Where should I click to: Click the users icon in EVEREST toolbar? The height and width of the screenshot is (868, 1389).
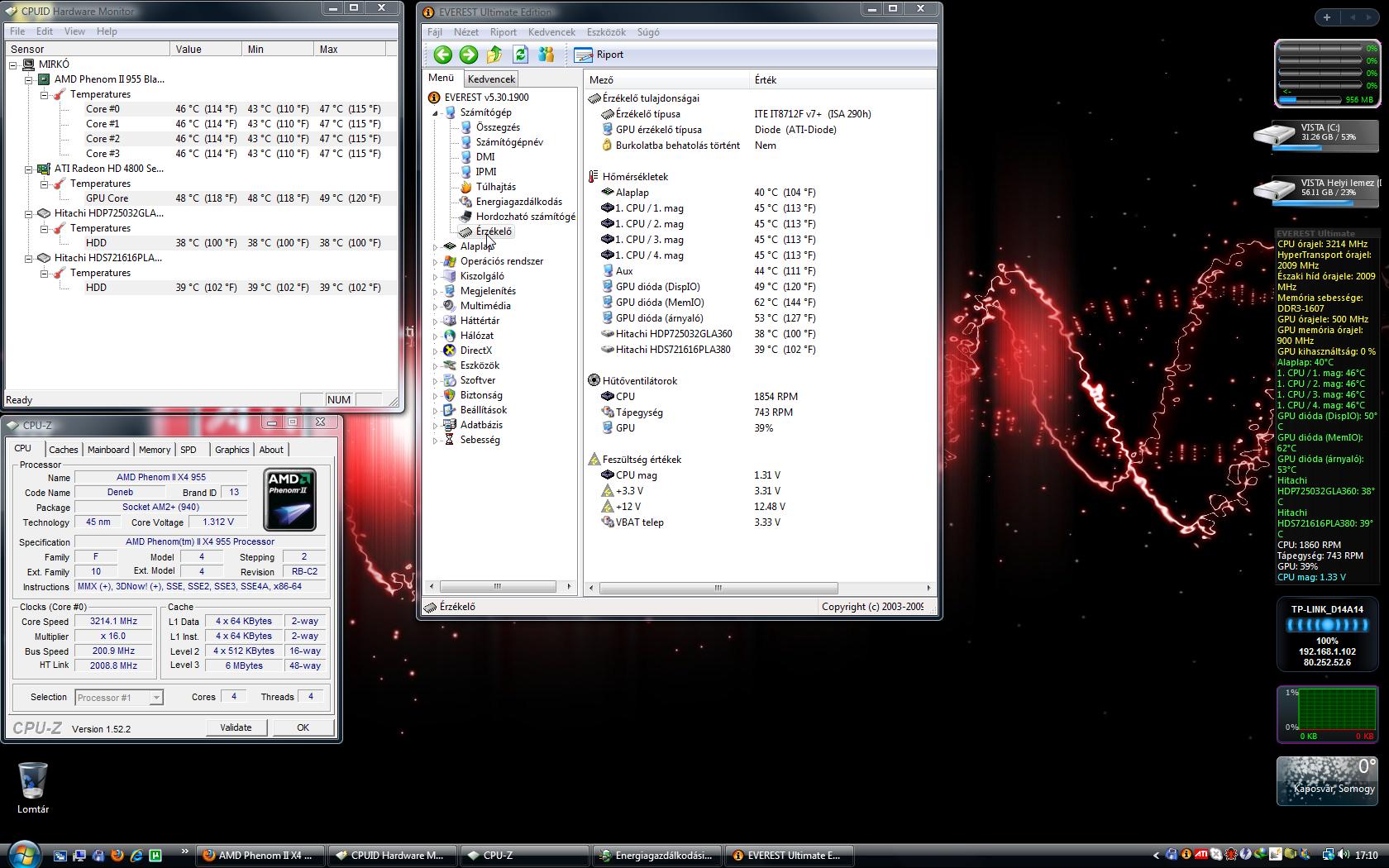[546, 55]
